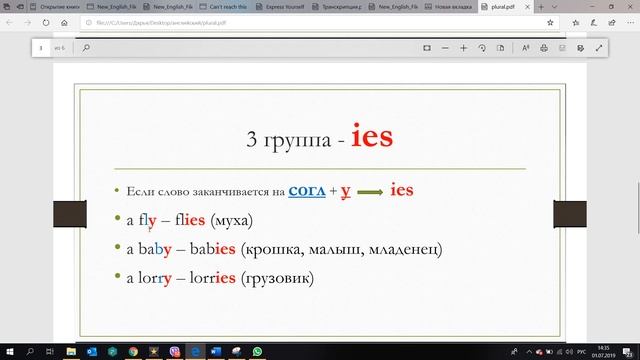Screen dimensions: 640x360
Task: Print the PDF document
Action: click(544, 48)
